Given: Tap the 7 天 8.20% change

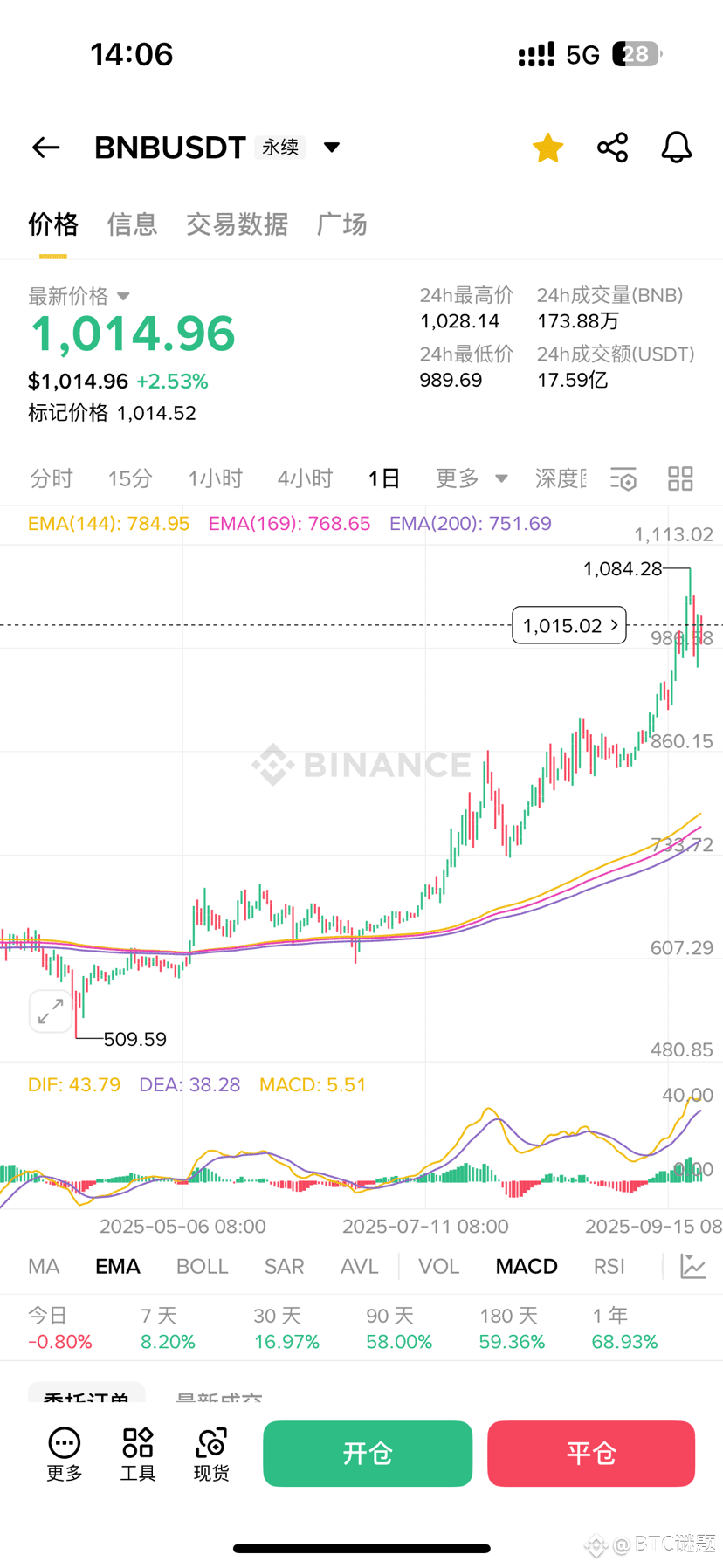Looking at the screenshot, I should coord(168,1329).
